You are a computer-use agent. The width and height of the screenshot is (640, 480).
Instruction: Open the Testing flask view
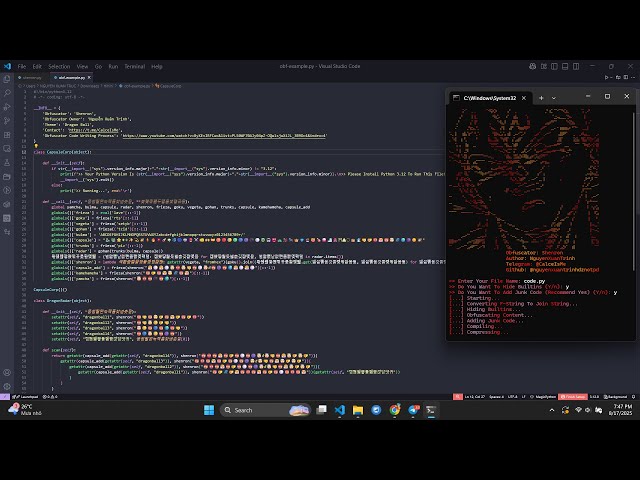click(x=7, y=162)
